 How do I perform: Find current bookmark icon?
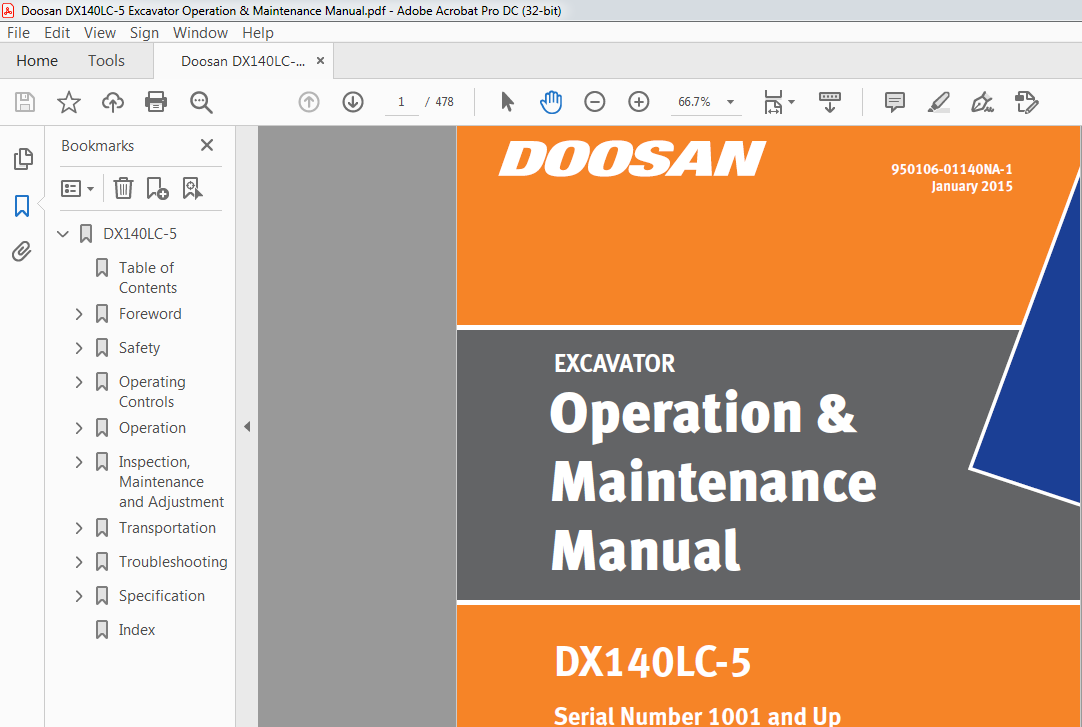[x=192, y=188]
